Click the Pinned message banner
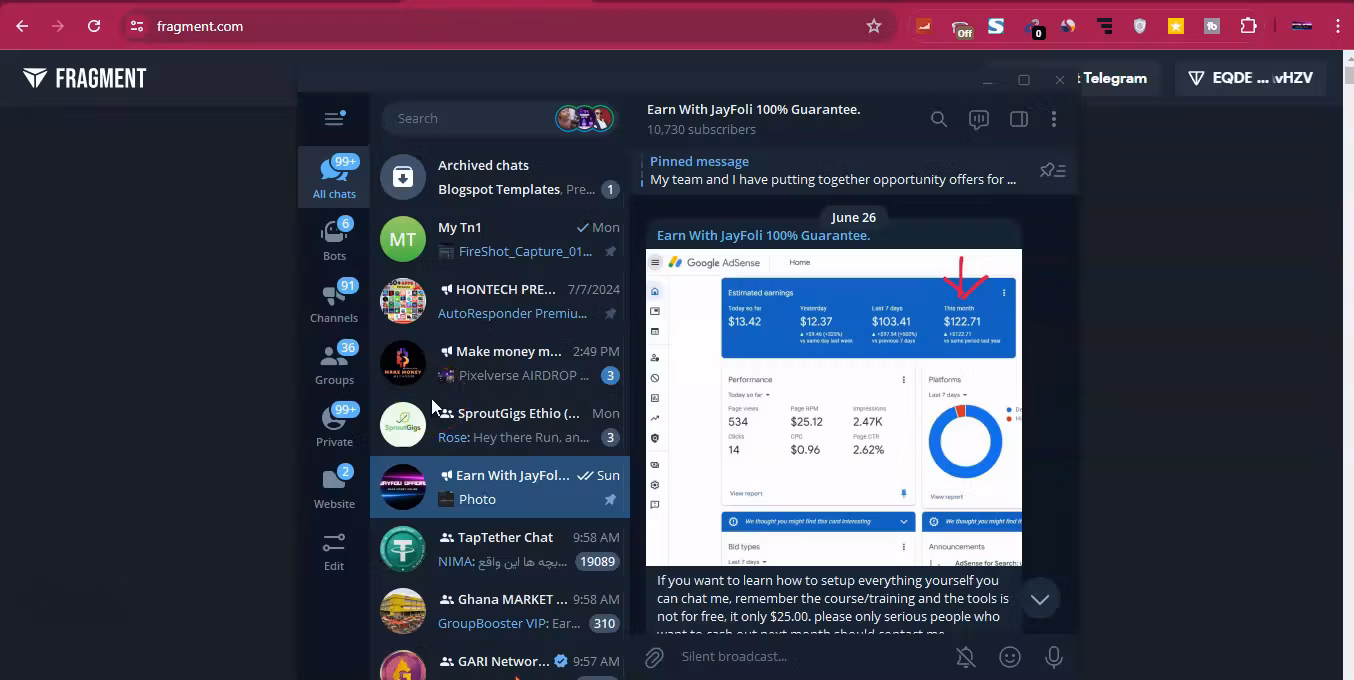The width and height of the screenshot is (1354, 680). coord(833,170)
